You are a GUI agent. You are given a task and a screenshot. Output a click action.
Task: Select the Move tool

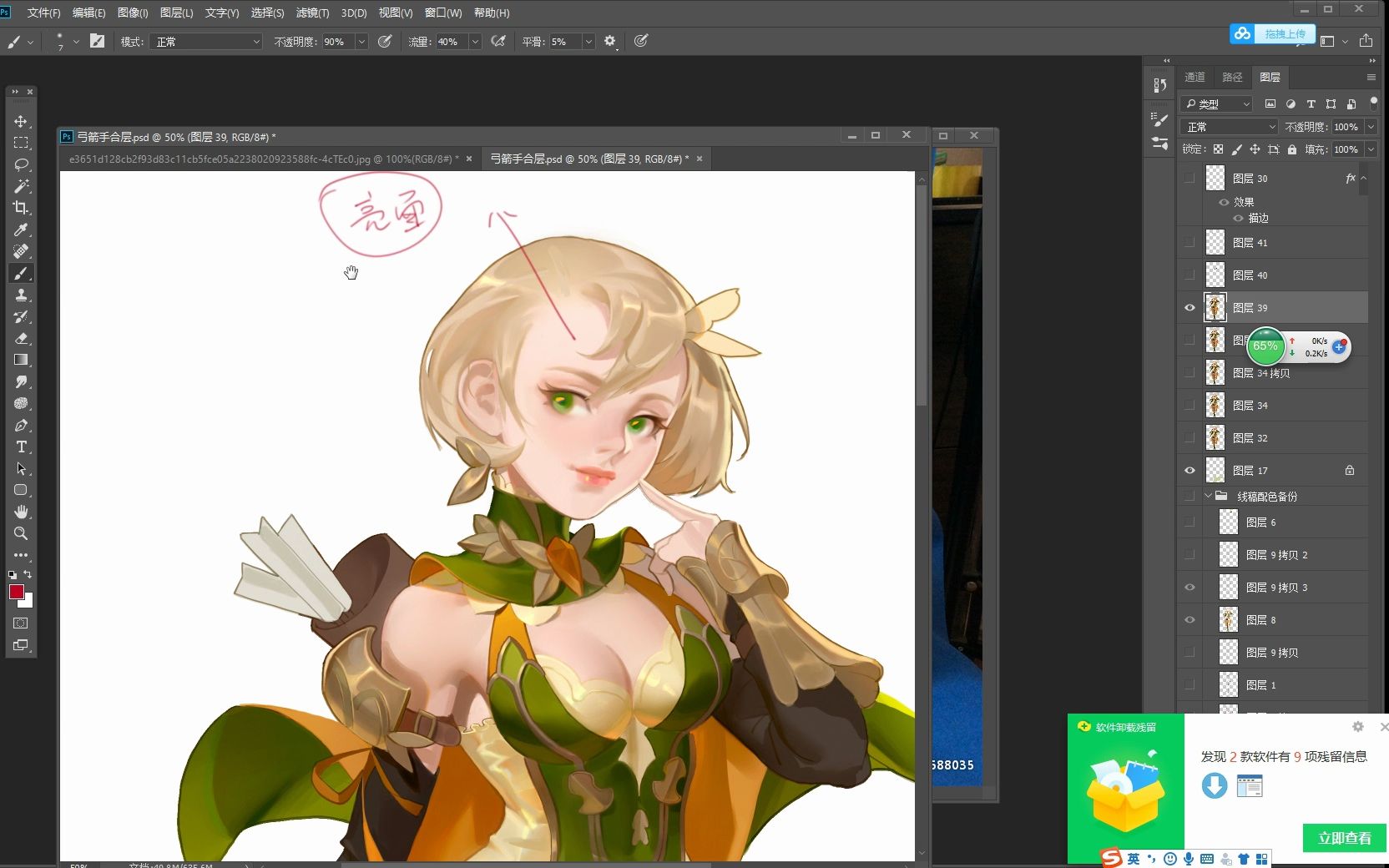pos(21,120)
